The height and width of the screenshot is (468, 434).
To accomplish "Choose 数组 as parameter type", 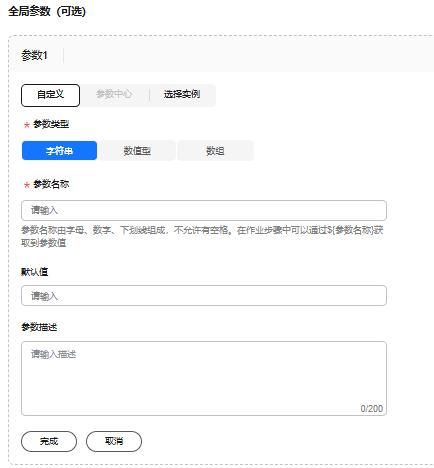I will point(215,151).
